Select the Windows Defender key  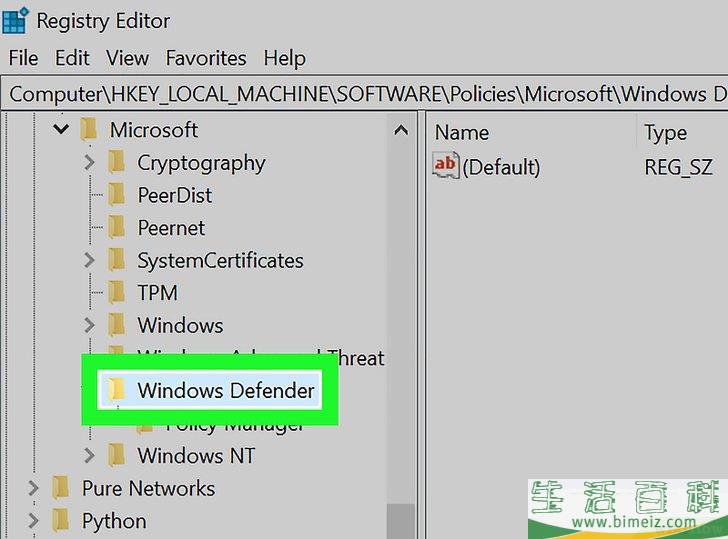[226, 390]
